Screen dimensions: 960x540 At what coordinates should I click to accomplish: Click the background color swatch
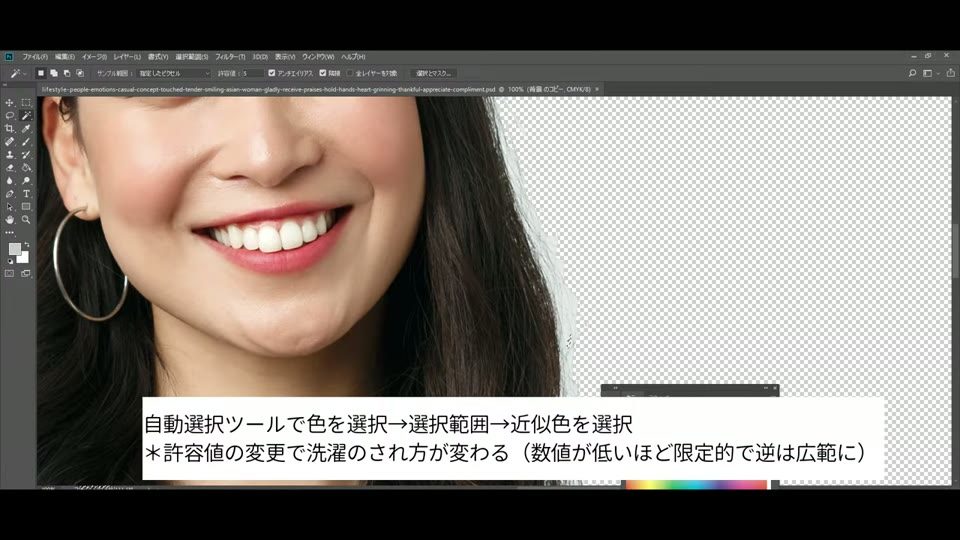(24, 258)
